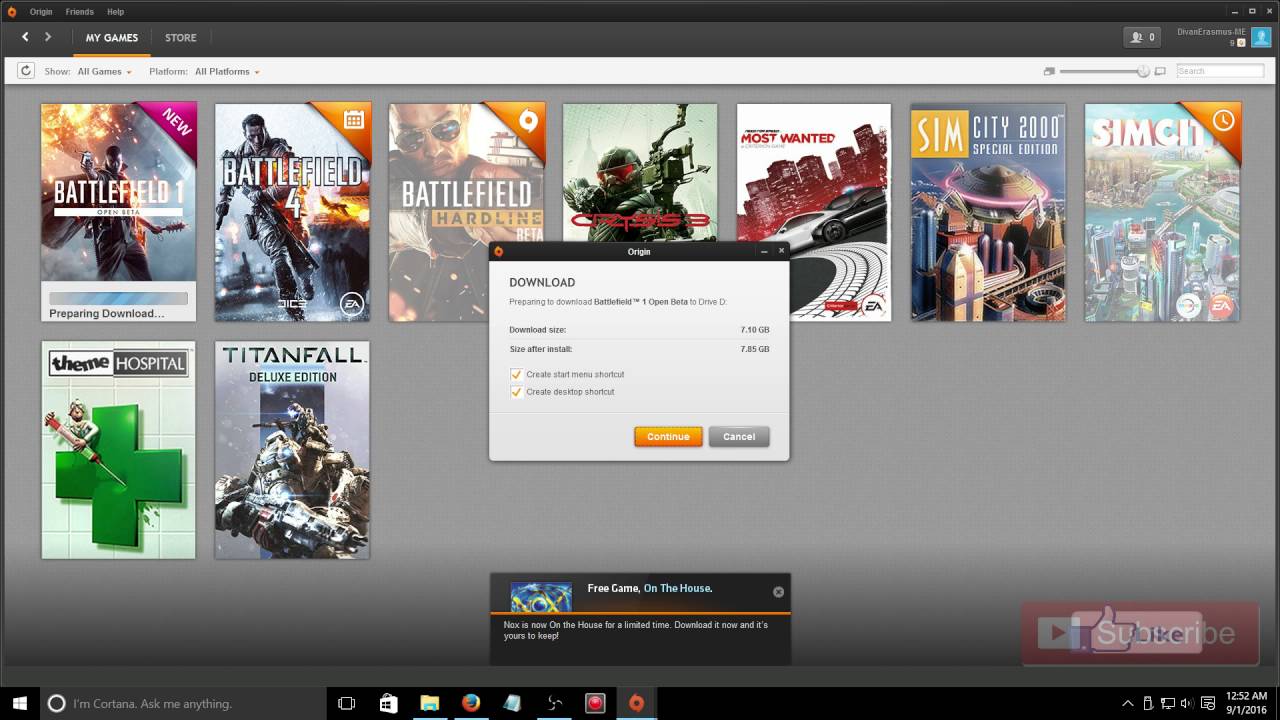Uncheck Create start menu shortcut
Screen dimensions: 1280x720
pos(516,374)
